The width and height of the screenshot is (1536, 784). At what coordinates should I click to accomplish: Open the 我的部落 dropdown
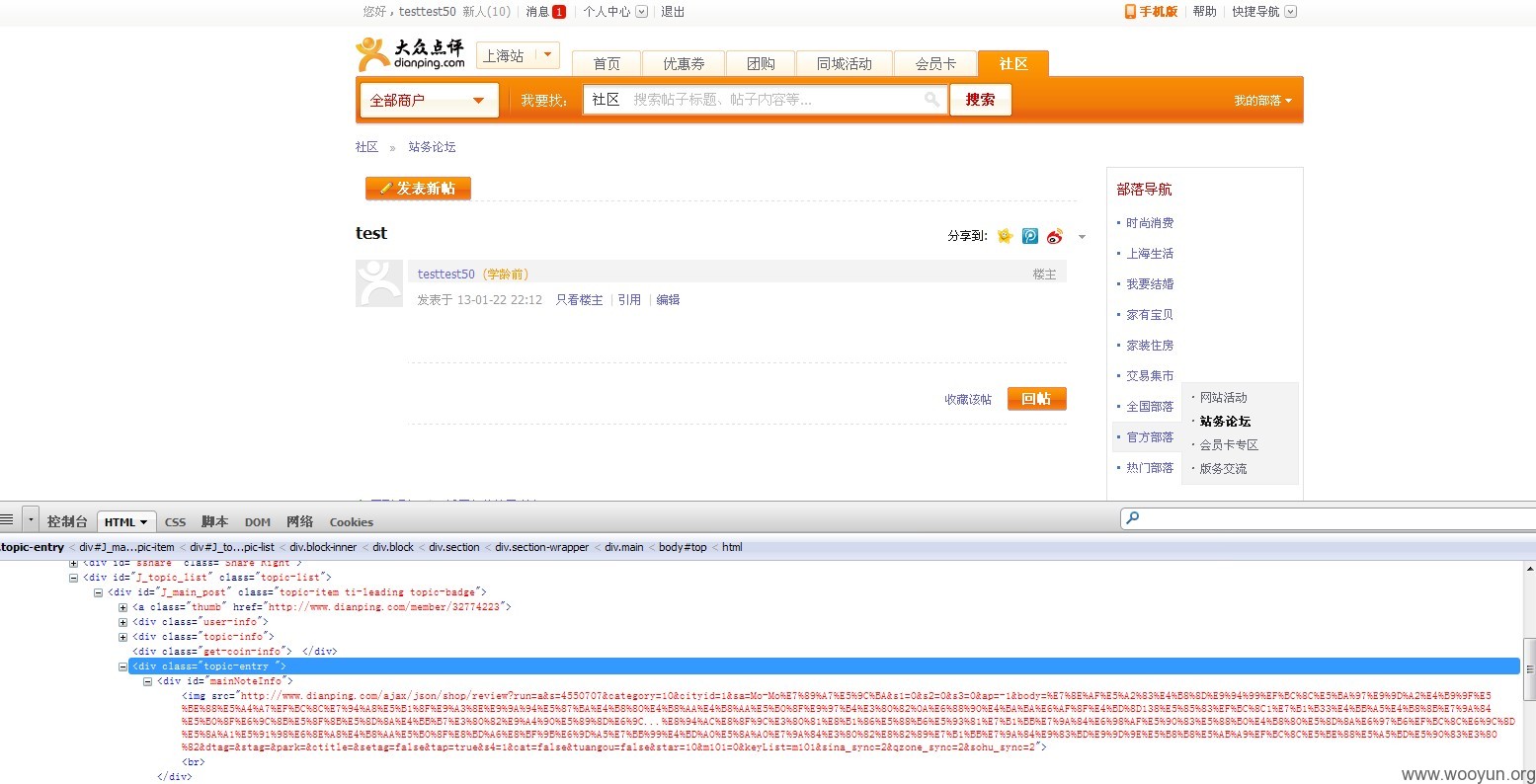(1262, 101)
